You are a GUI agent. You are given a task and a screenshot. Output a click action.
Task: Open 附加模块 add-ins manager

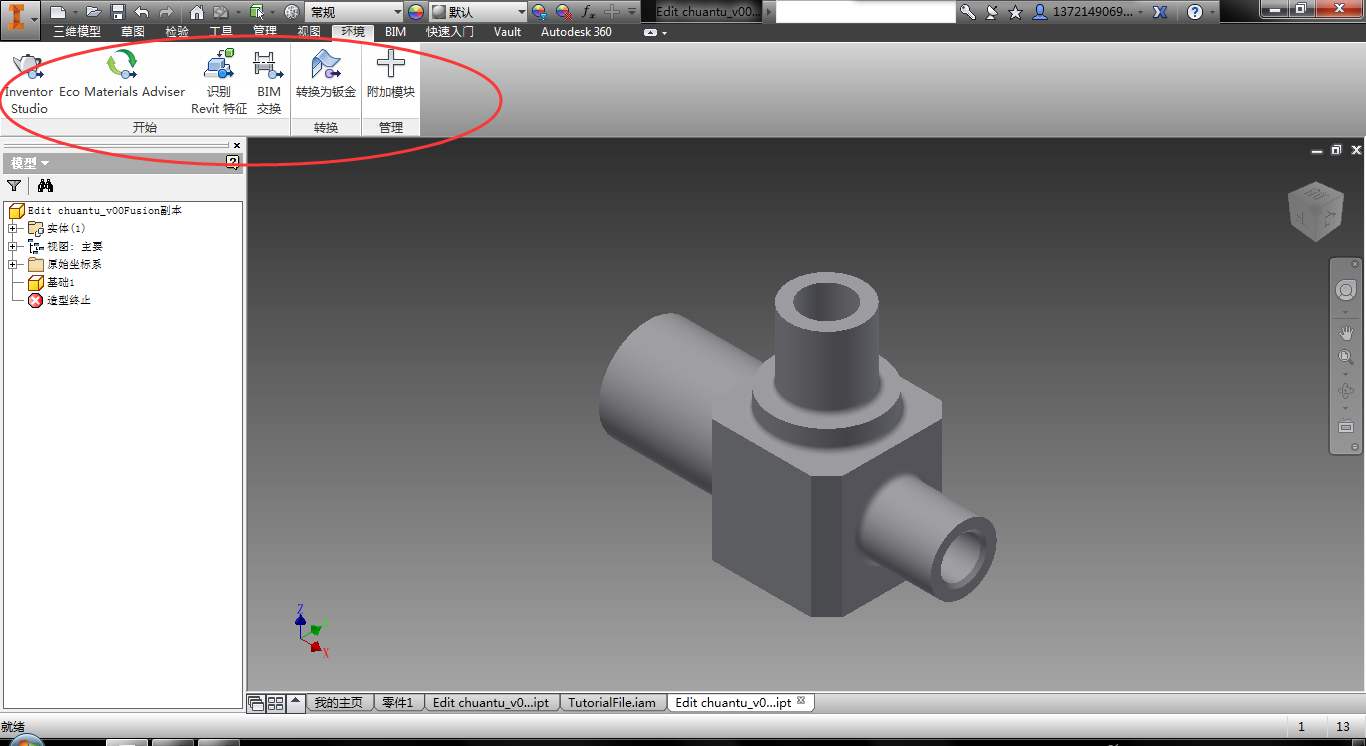click(391, 75)
